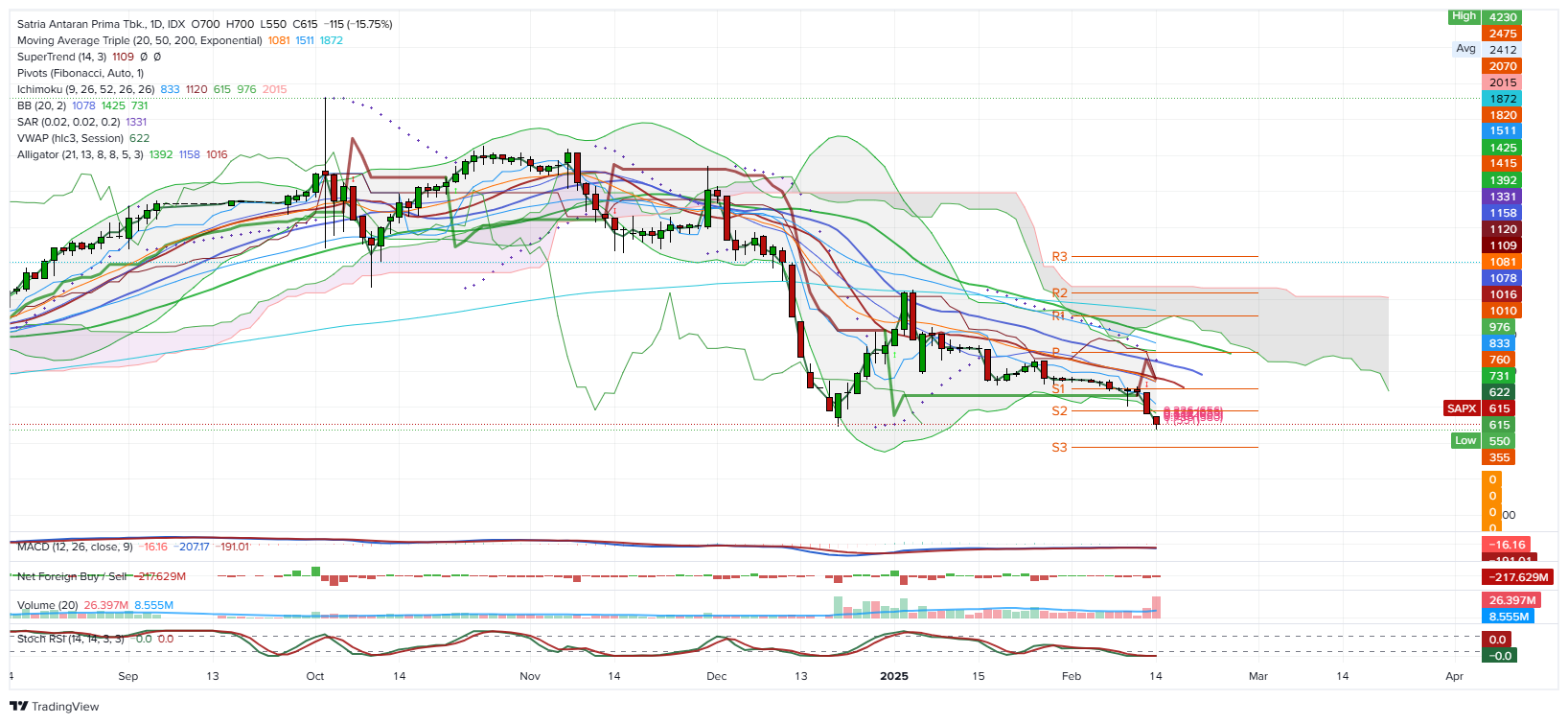Click the MACD value tag -16.16
The image size is (1568, 723).
(1506, 545)
